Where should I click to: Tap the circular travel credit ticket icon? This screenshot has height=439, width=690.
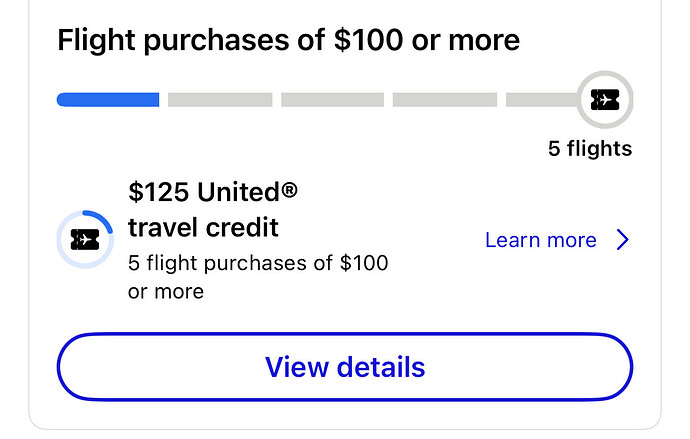coord(85,239)
